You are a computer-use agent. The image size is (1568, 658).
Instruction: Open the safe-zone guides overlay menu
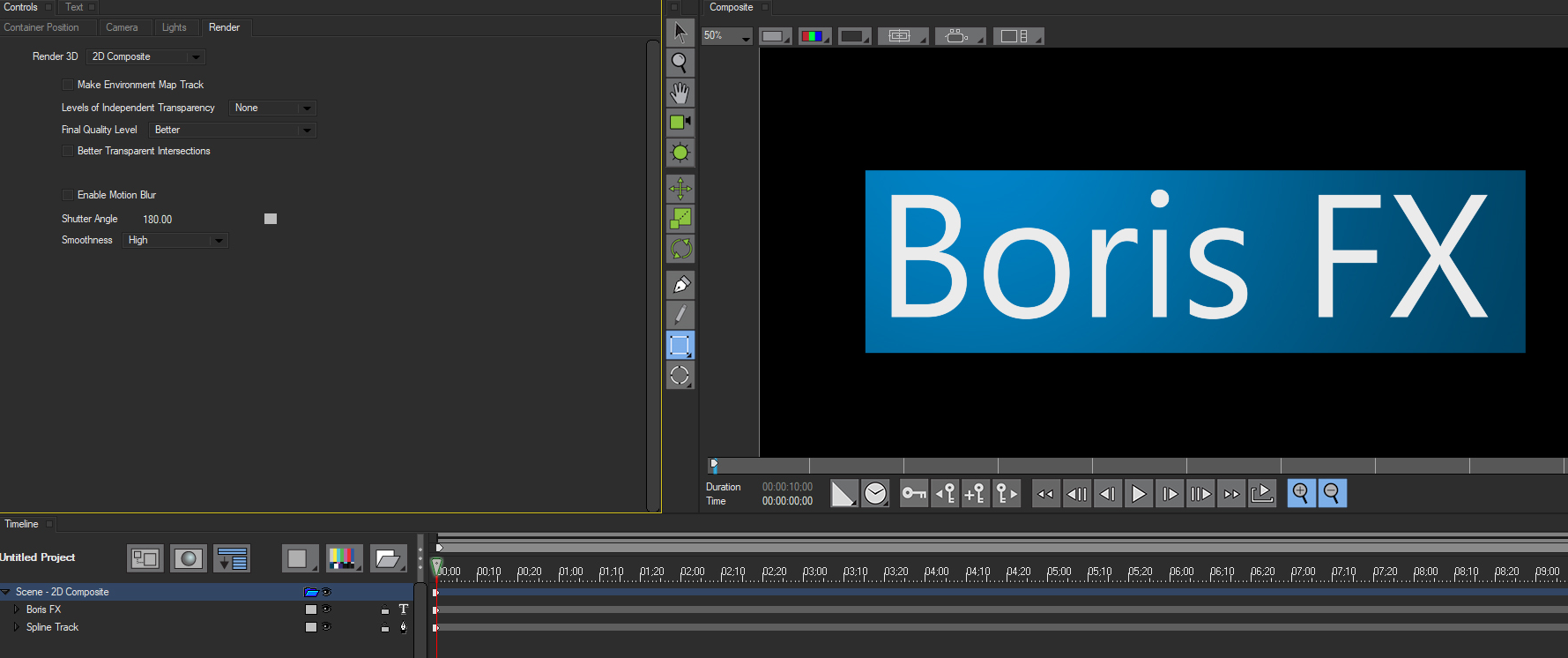pos(902,36)
